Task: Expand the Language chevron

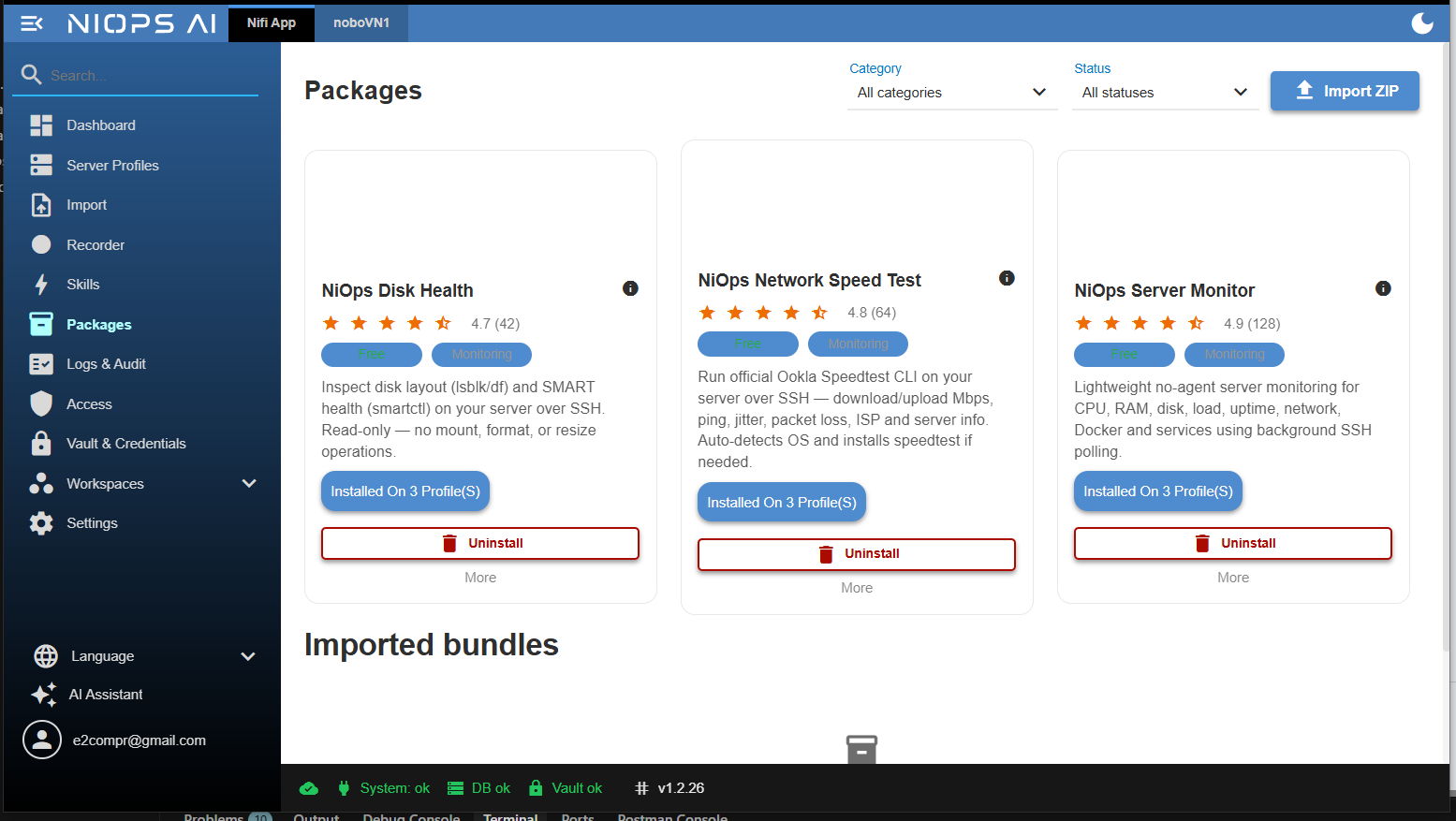Action: [248, 656]
